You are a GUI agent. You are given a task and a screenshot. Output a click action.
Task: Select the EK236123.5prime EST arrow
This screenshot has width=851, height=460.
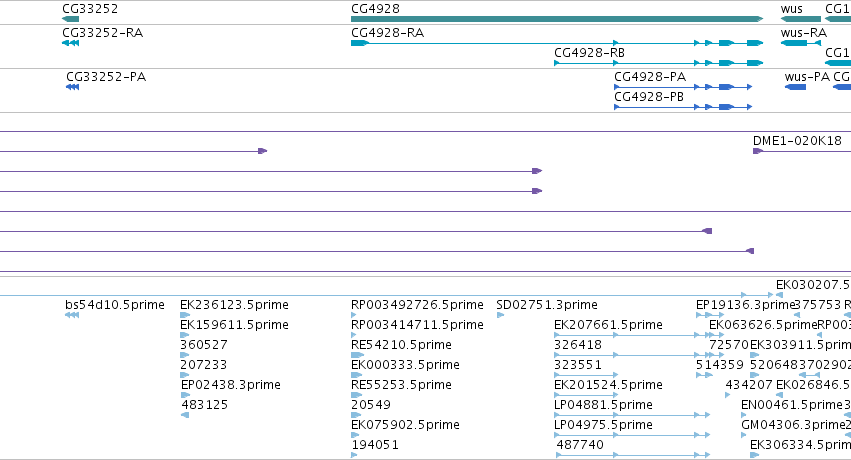point(185,315)
